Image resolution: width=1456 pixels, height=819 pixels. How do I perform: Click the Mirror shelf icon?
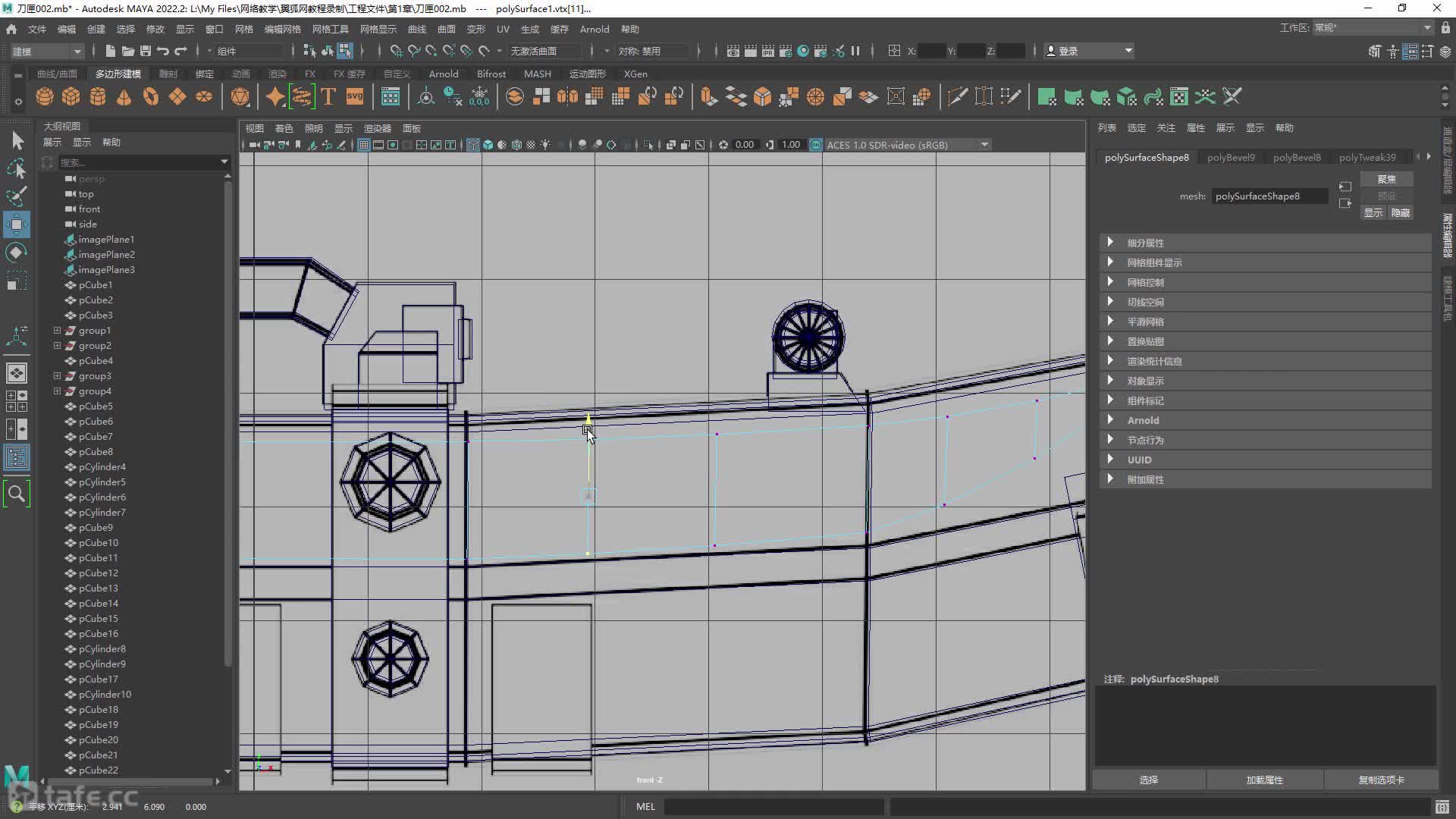point(567,97)
